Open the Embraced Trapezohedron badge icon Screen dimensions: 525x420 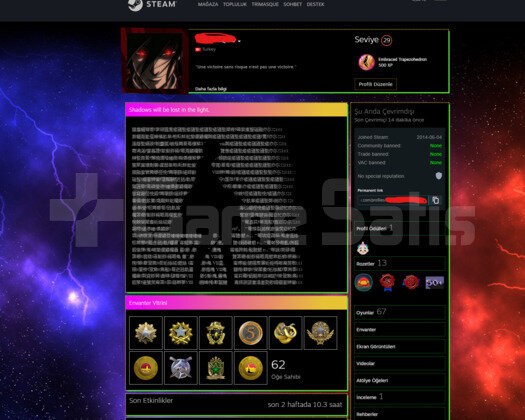pos(366,62)
